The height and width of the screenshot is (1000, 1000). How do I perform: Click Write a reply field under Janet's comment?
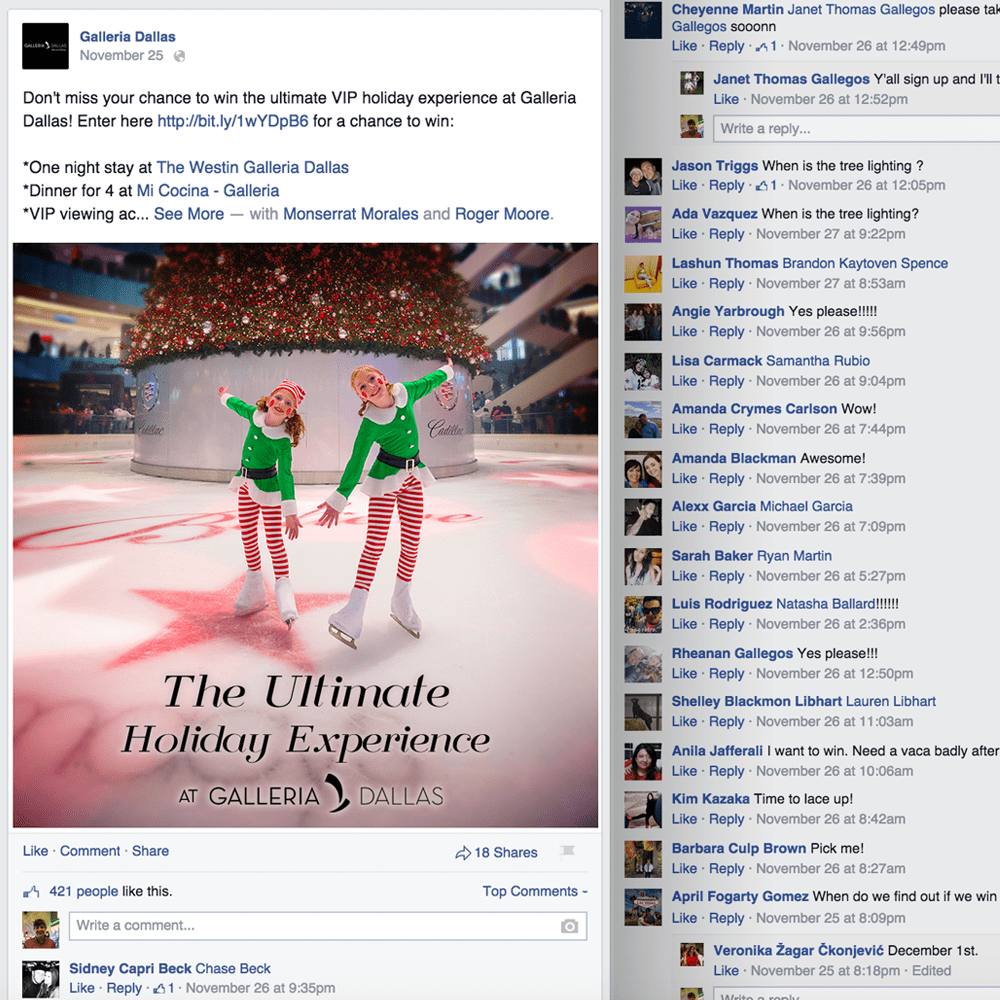(856, 128)
